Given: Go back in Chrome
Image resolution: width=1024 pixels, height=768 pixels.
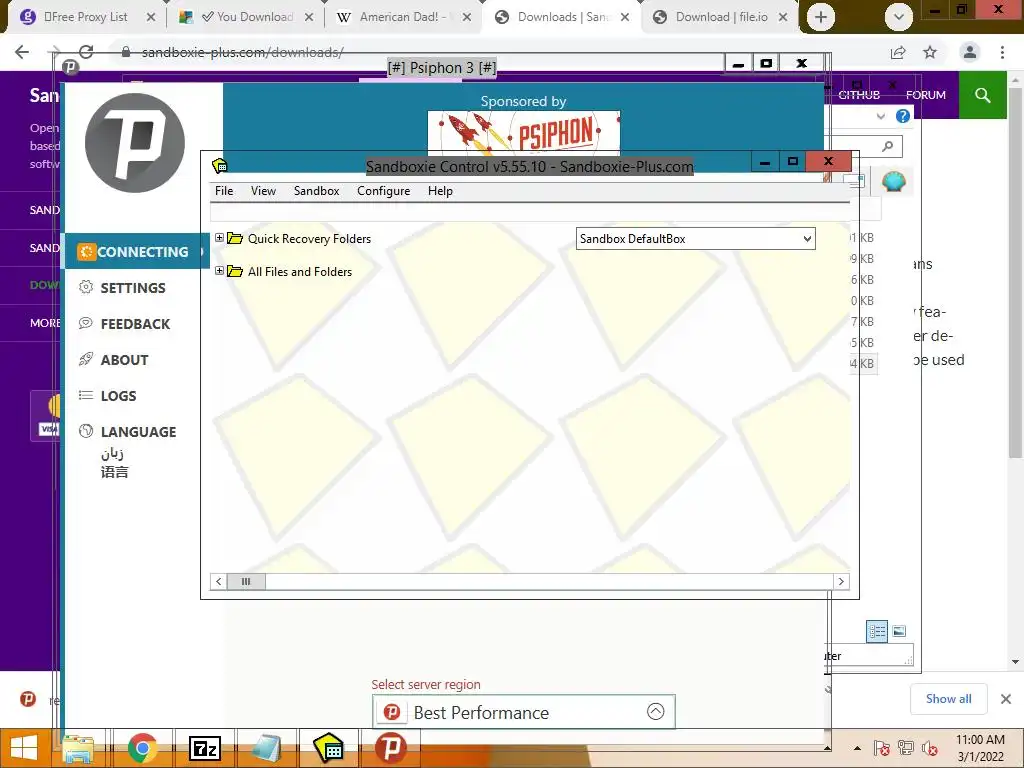Looking at the screenshot, I should 22,52.
